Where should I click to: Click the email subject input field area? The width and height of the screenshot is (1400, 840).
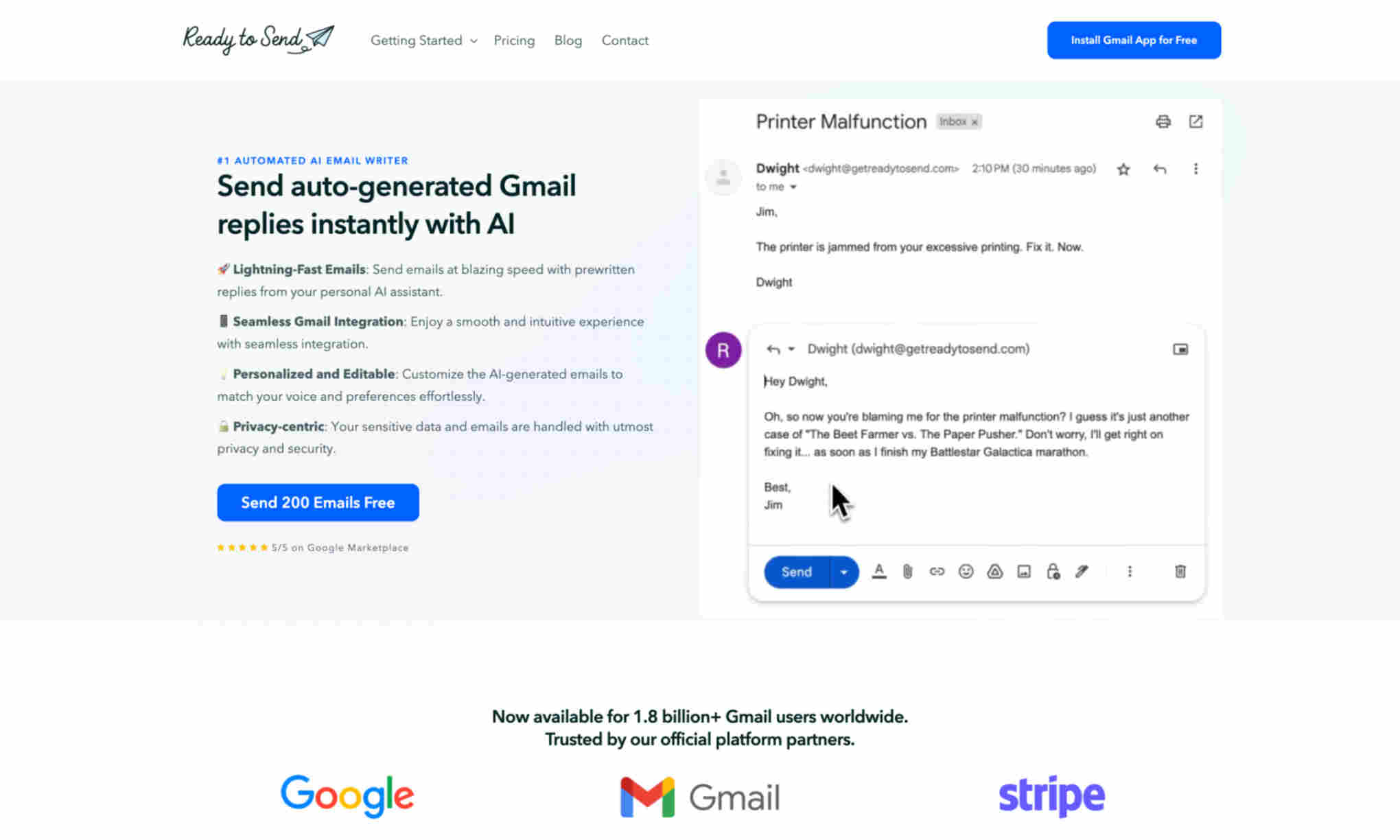840,121
